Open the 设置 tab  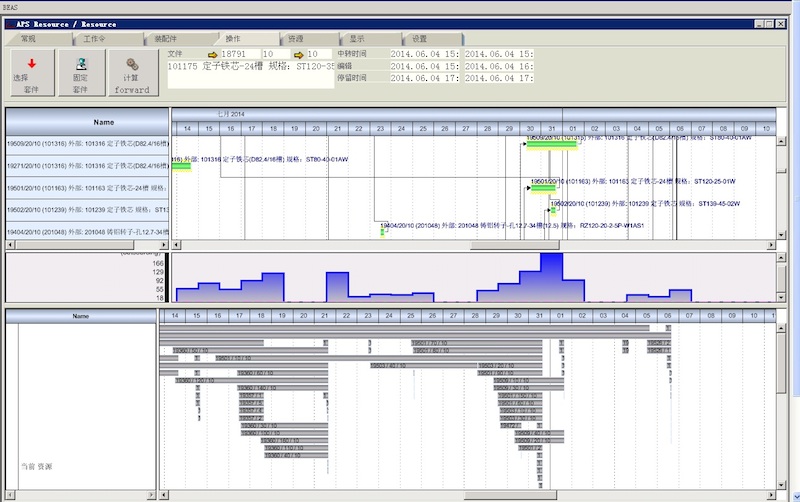pyautogui.click(x=419, y=38)
